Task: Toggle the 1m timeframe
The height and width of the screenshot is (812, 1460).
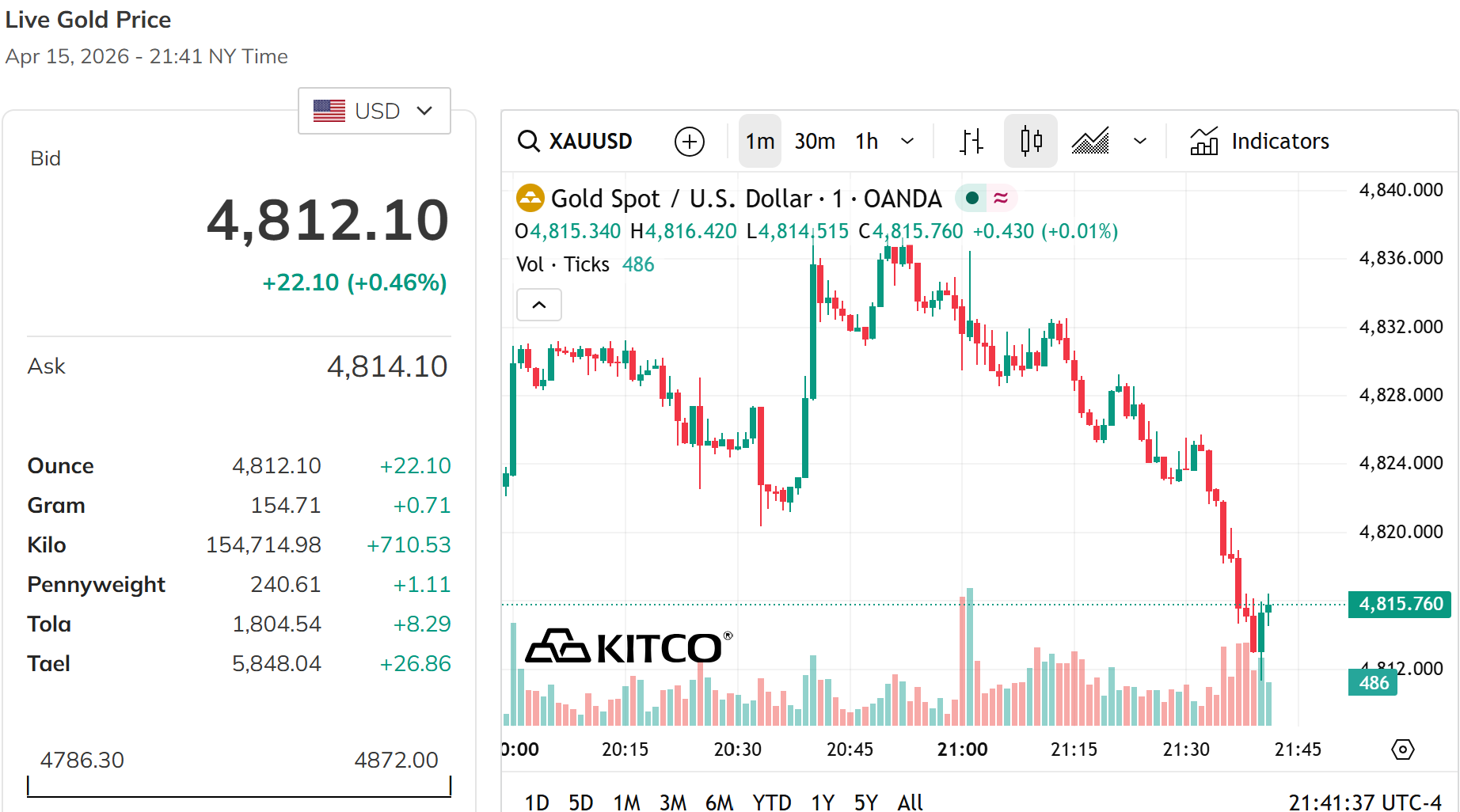Action: click(760, 141)
